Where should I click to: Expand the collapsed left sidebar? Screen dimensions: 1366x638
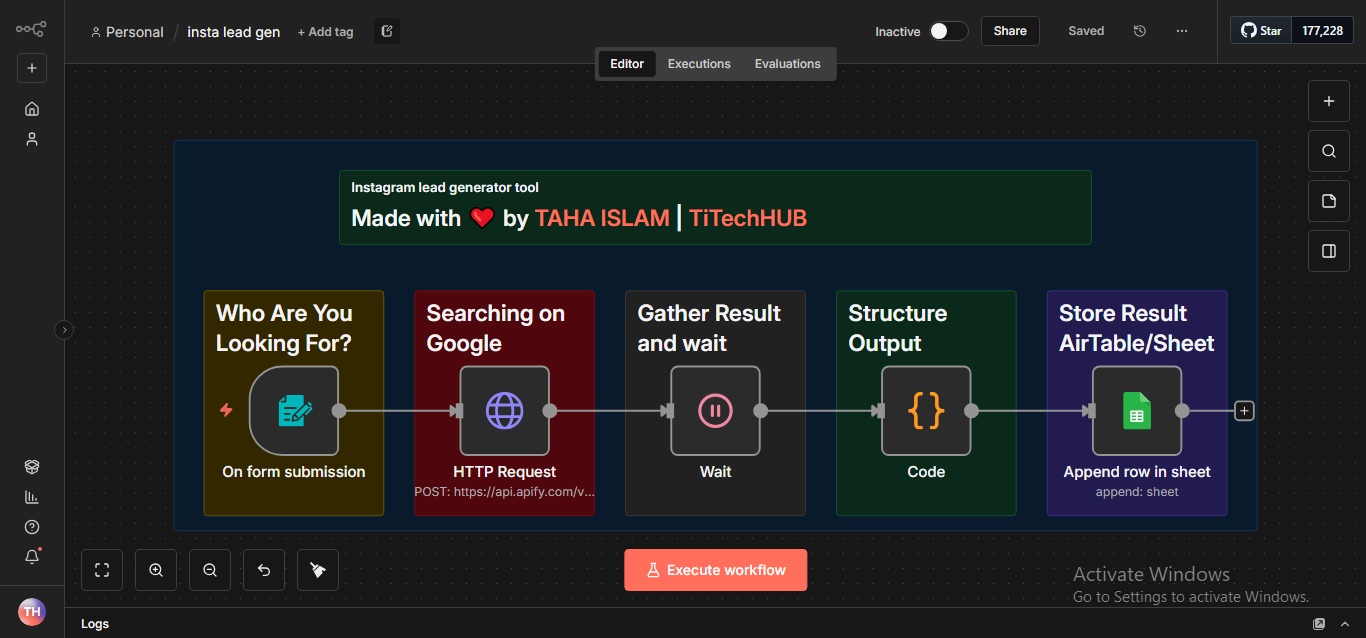coord(64,329)
